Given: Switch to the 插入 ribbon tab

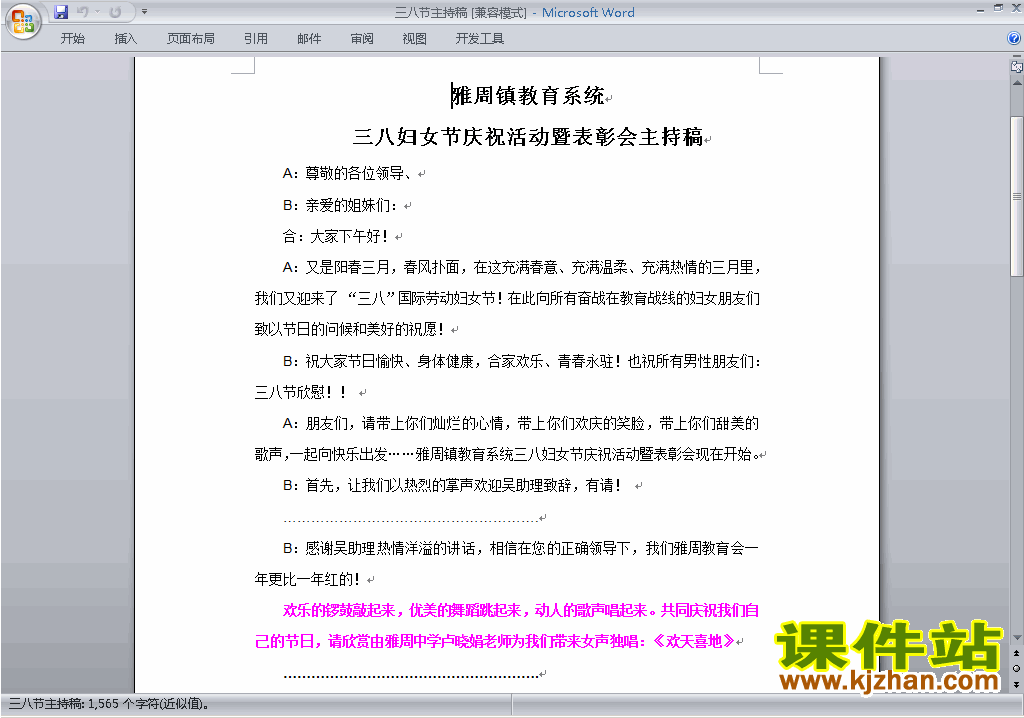Looking at the screenshot, I should click(x=125, y=39).
